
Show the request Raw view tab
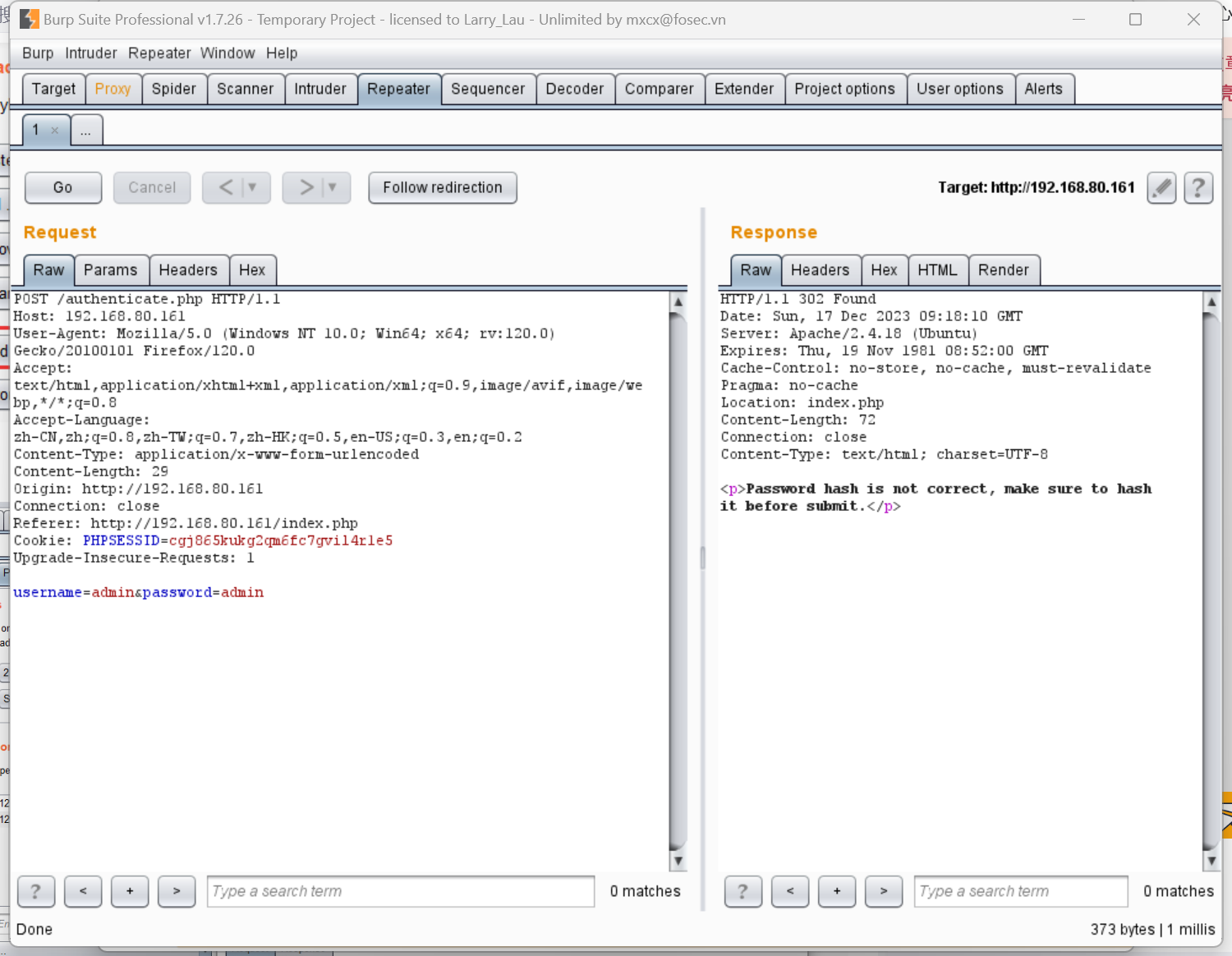tap(49, 270)
